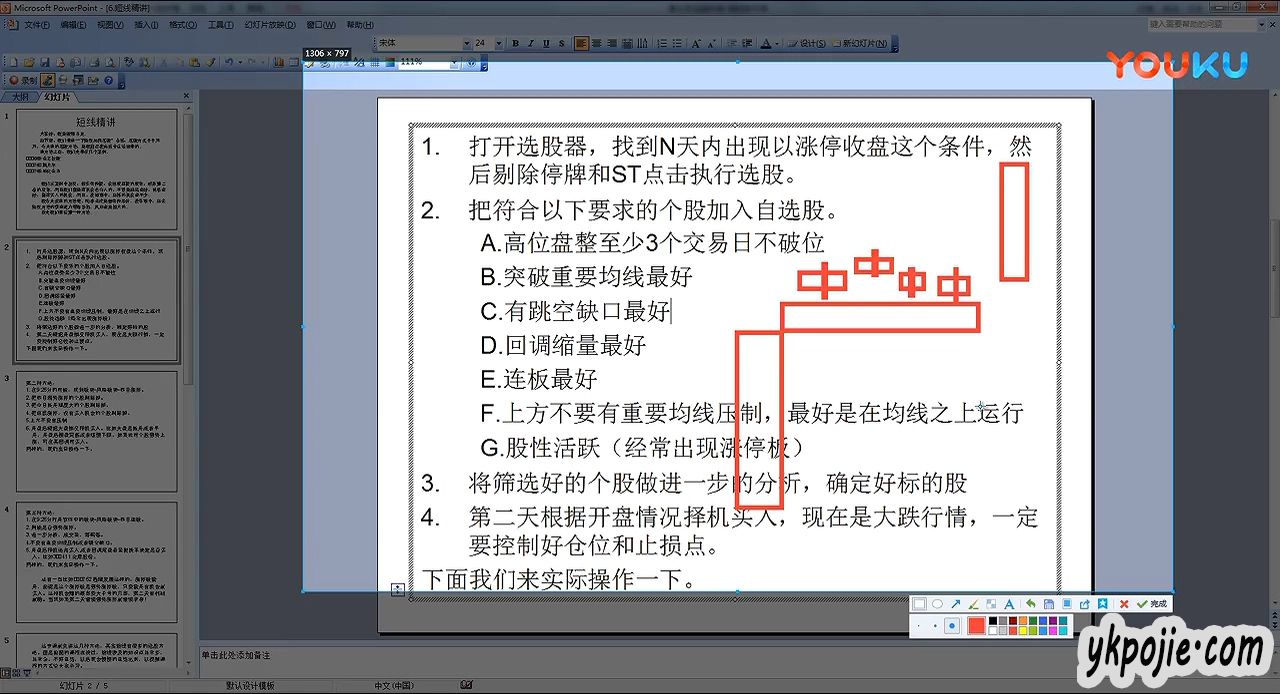The width and height of the screenshot is (1280, 694).
Task: Select the text annotation tool
Action: (1008, 604)
